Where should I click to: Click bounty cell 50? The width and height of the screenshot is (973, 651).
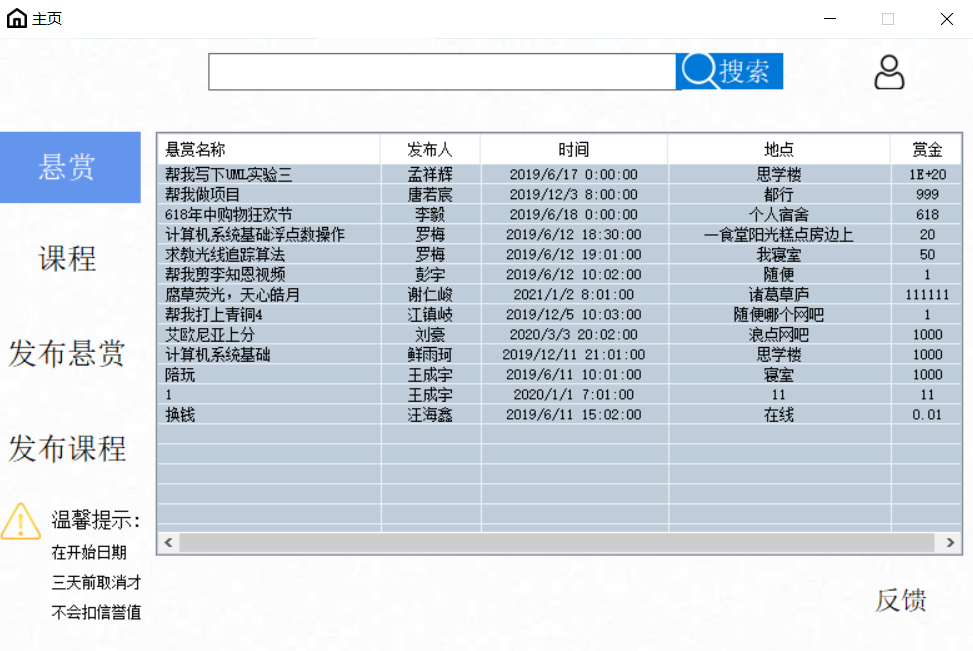(x=928, y=254)
